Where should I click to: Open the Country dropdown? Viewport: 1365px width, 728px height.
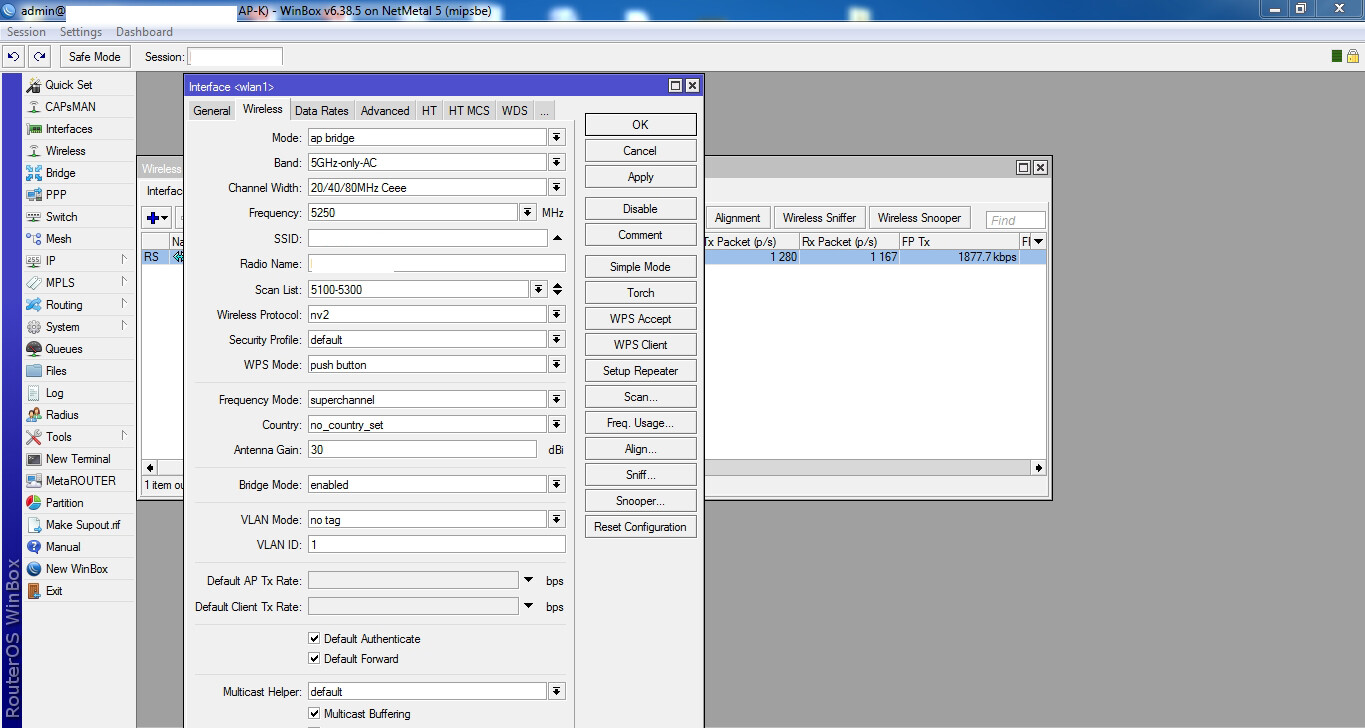pos(556,423)
